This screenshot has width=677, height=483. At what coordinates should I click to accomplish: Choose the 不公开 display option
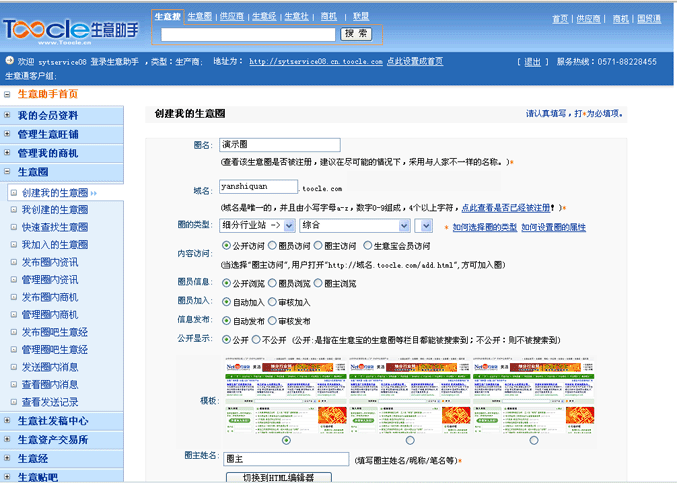pyautogui.click(x=255, y=340)
